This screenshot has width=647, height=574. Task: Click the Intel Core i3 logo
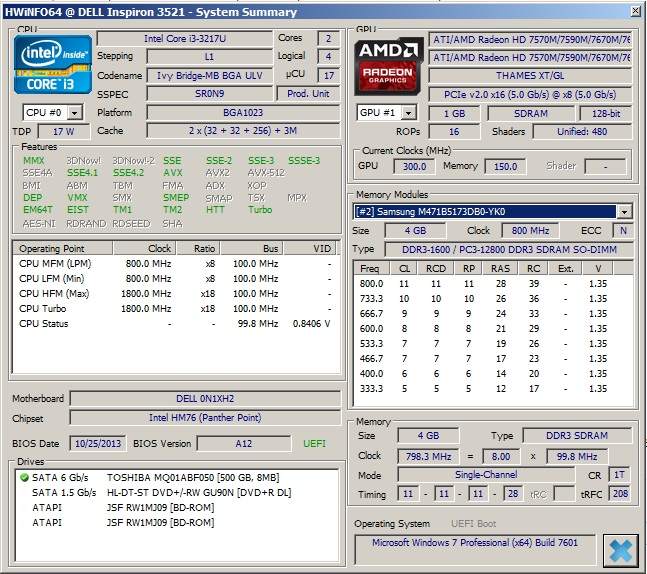(52, 64)
